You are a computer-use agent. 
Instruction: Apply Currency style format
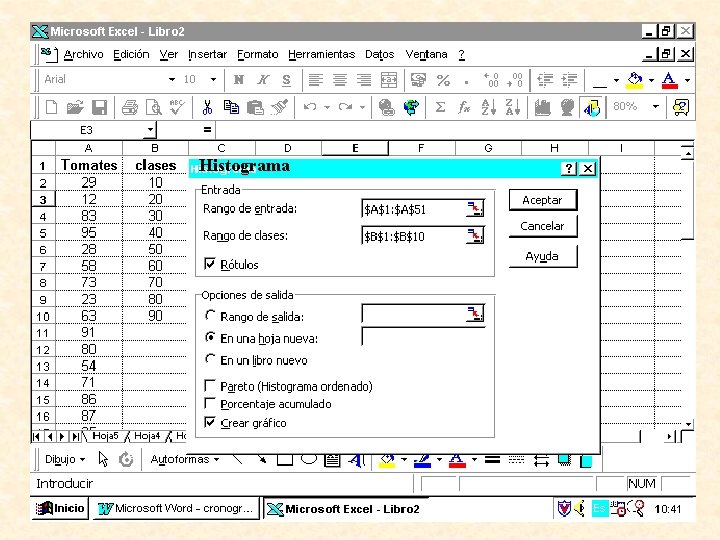point(418,80)
